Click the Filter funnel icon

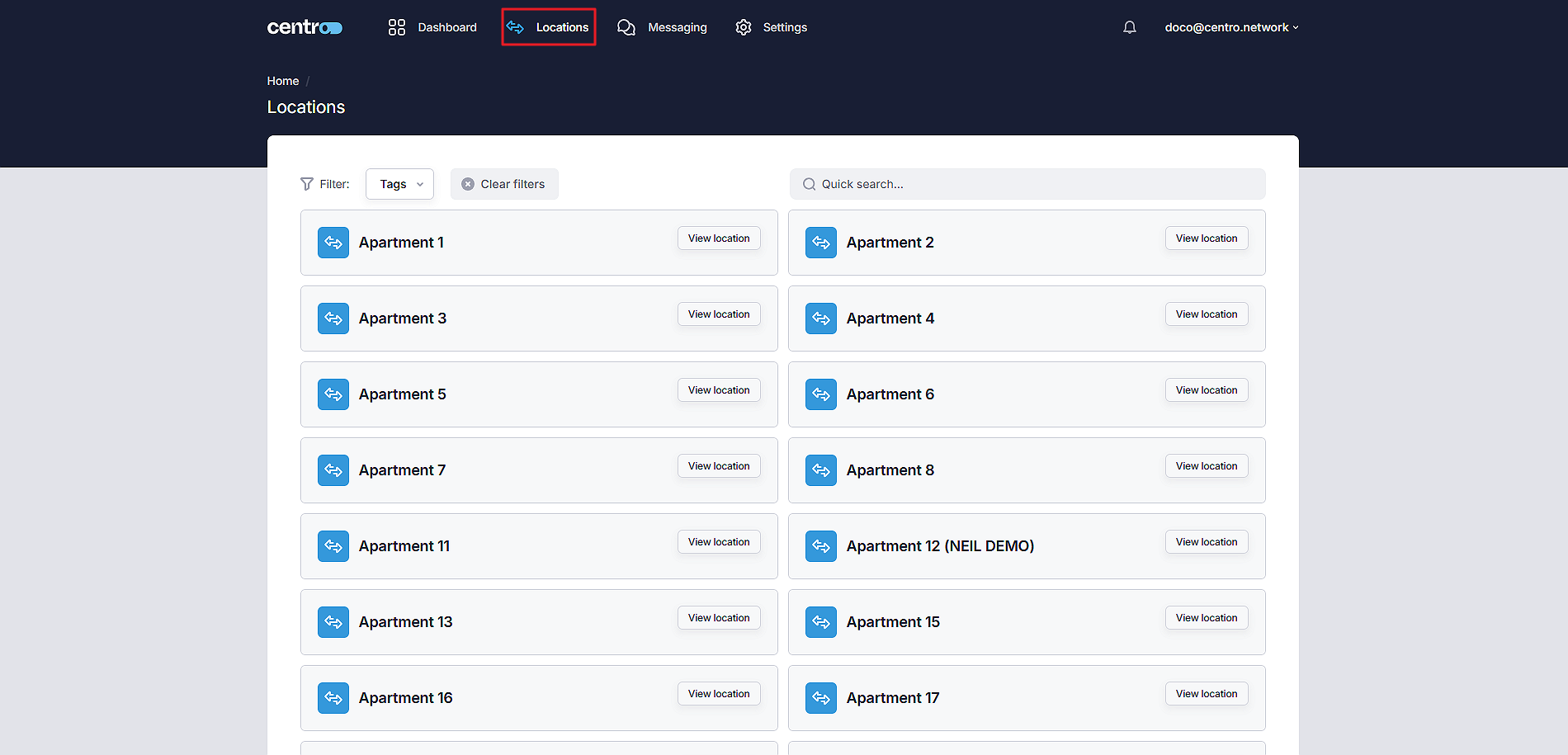click(x=307, y=184)
